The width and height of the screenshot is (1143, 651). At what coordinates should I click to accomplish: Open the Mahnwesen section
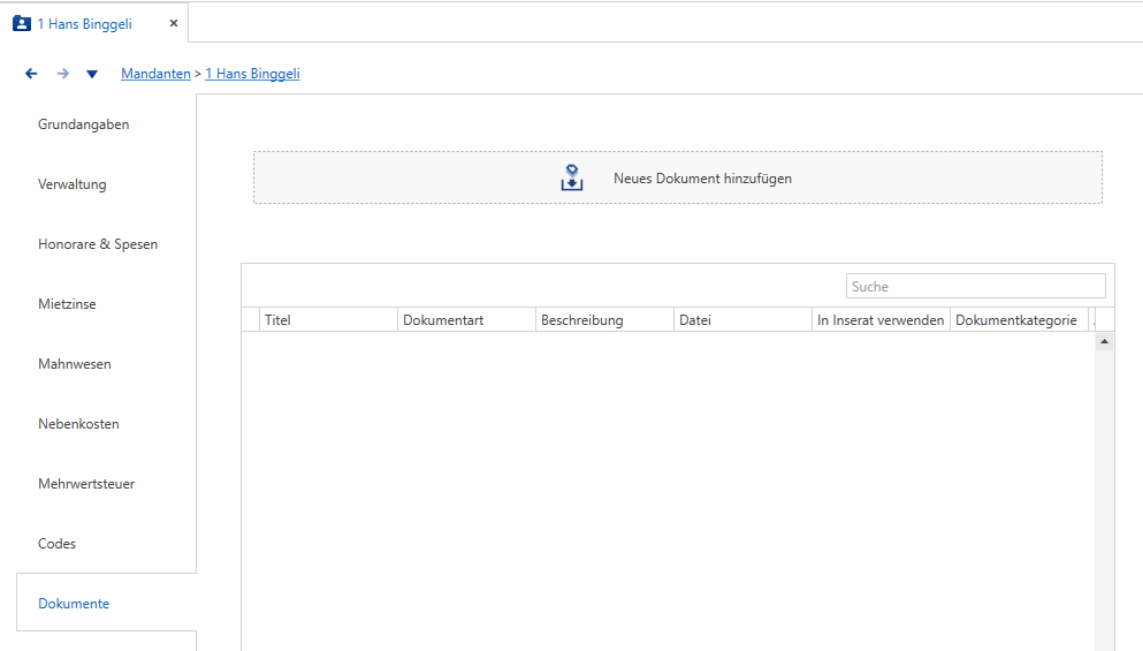[74, 364]
